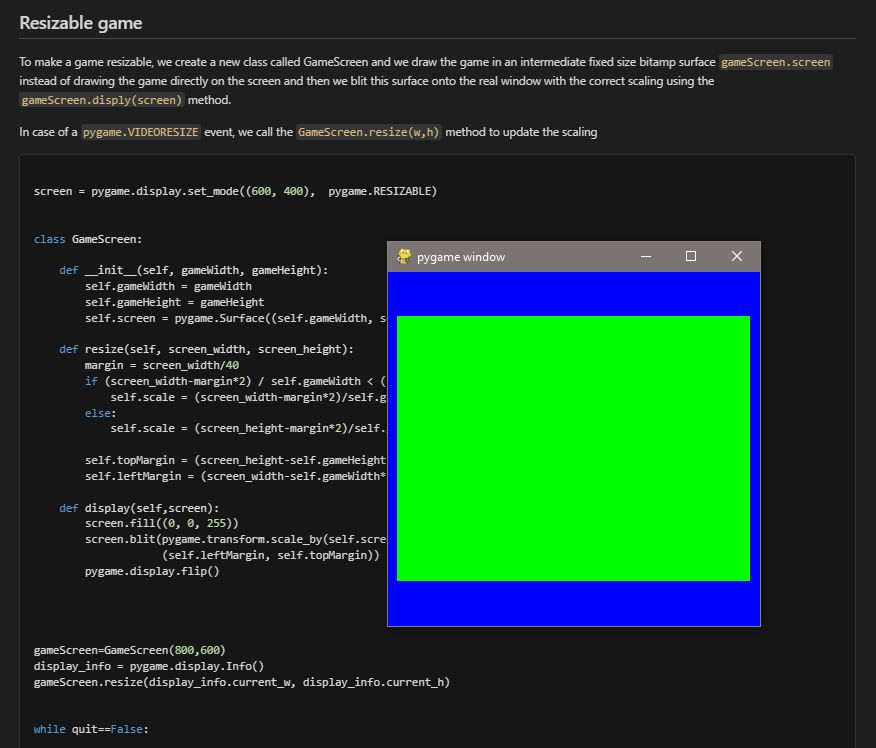Viewport: 876px width, 748px height.
Task: Click the pygame snake icon in title bar
Action: (x=404, y=256)
